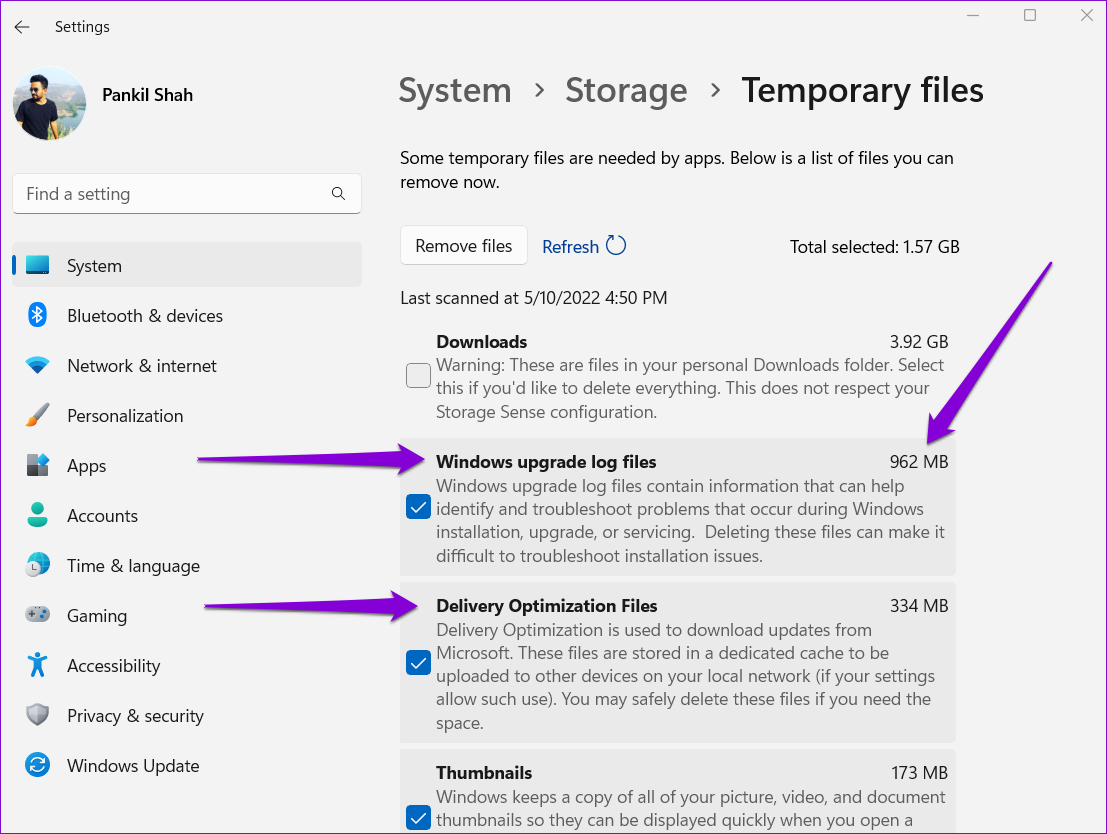Uncheck Windows upgrade log files checkbox

[x=418, y=507]
